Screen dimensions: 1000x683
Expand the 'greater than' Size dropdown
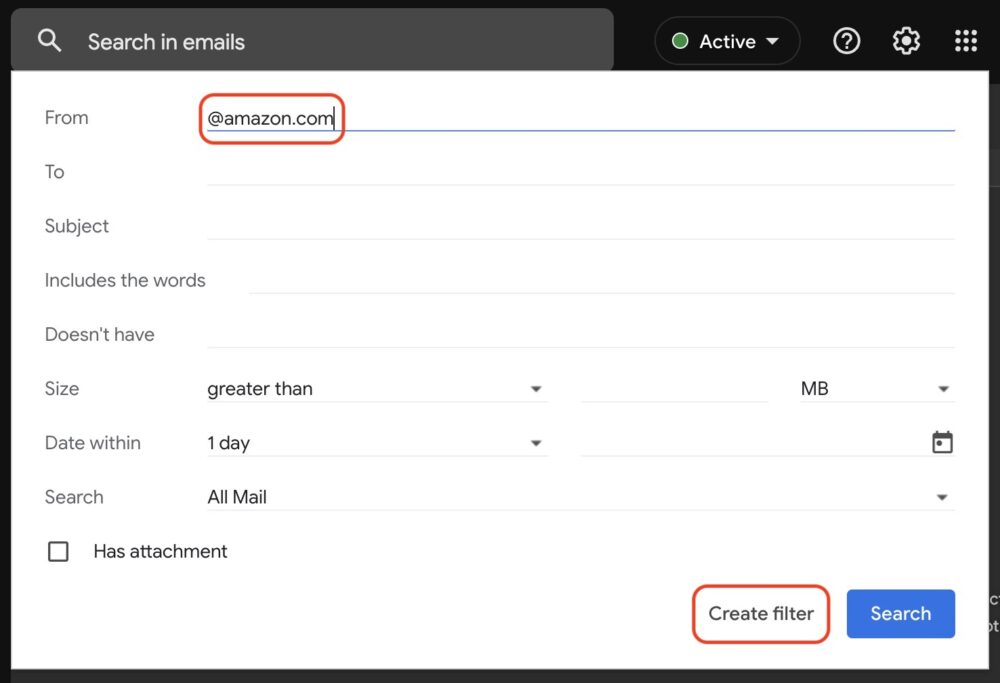pos(376,389)
